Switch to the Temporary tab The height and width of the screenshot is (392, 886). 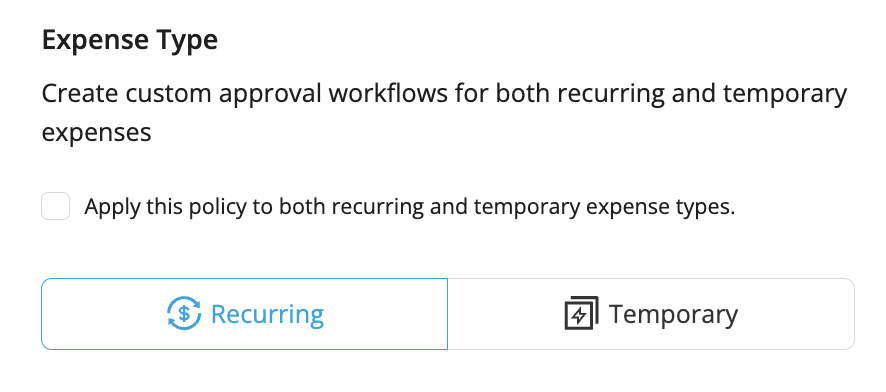click(x=651, y=314)
